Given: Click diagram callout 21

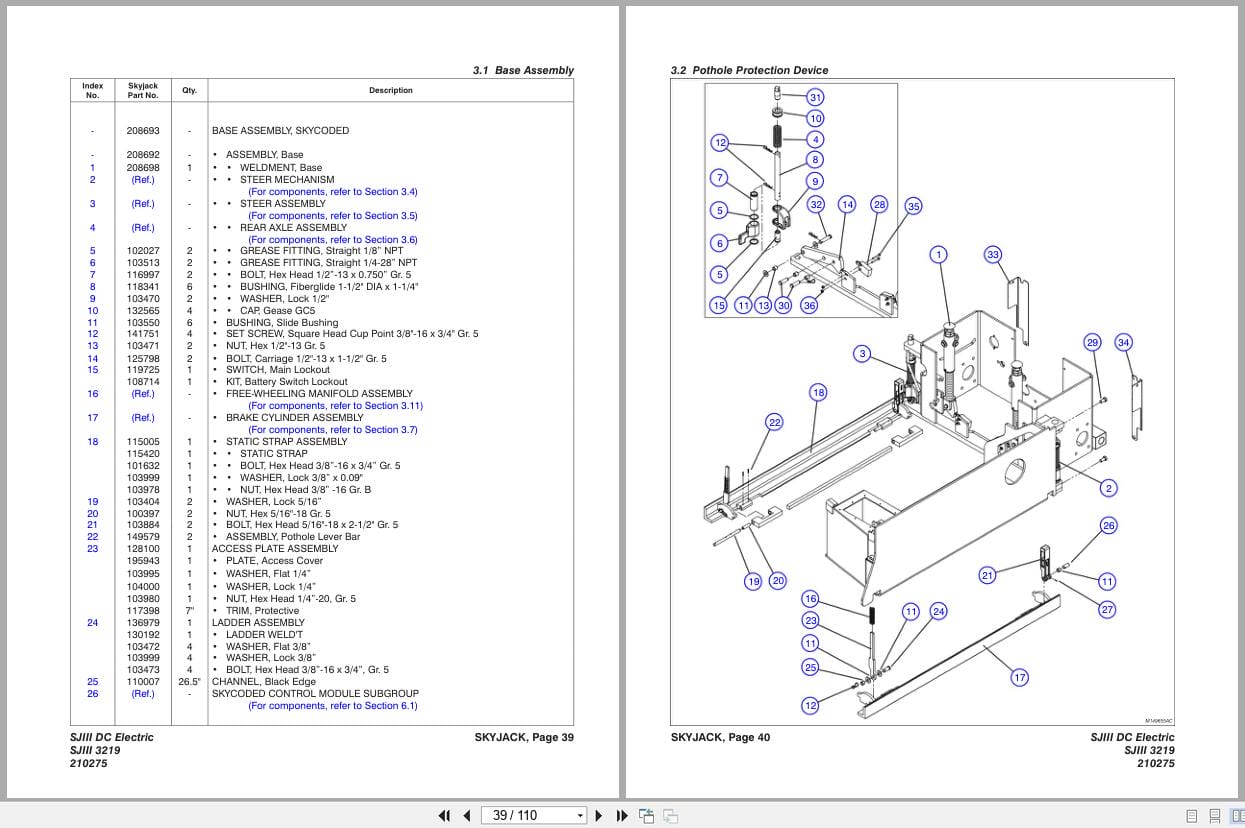Looking at the screenshot, I should tap(987, 575).
